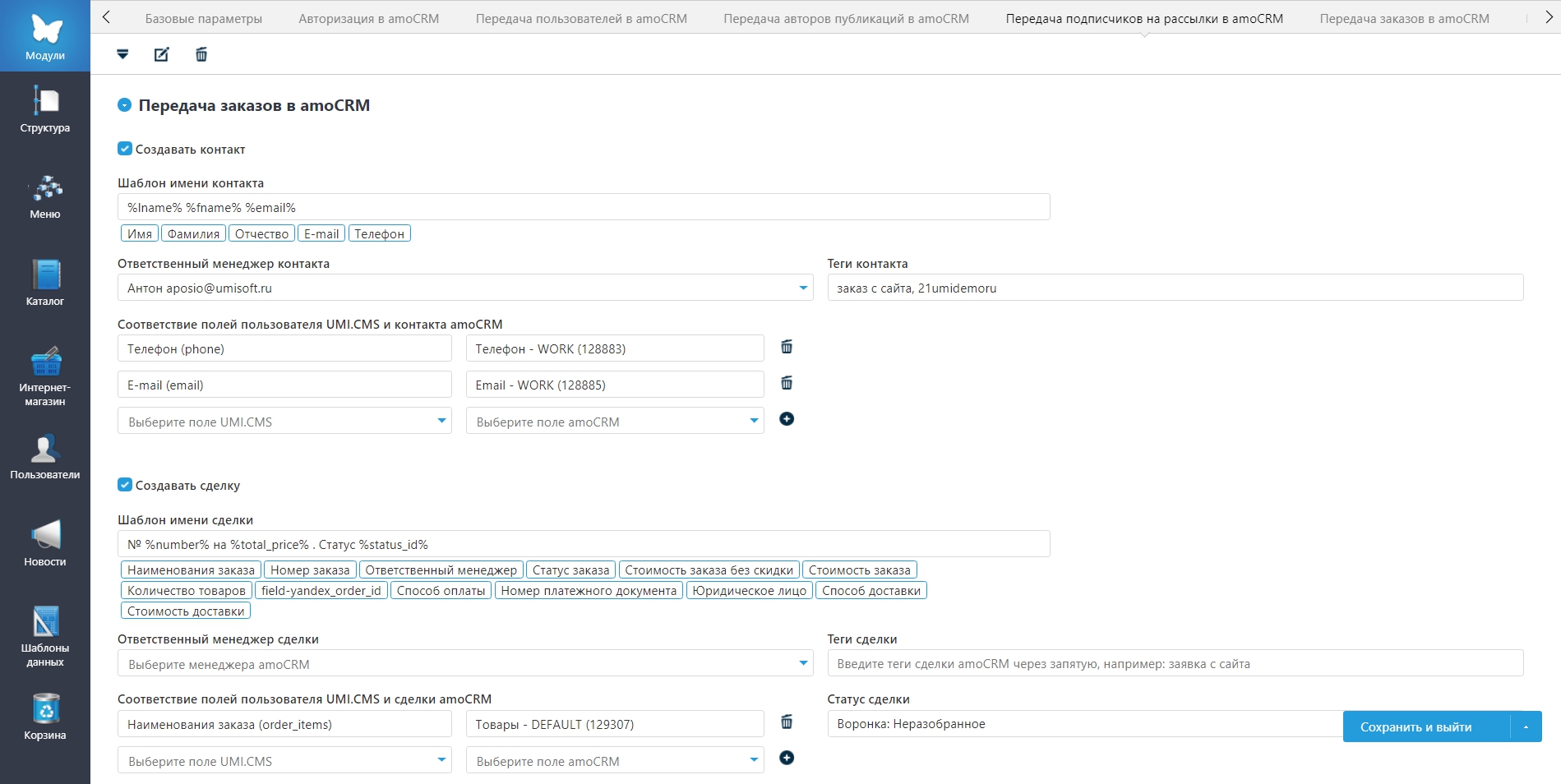Insert the Количество товаров placeholder tag
The image size is (1561, 784).
(187, 590)
